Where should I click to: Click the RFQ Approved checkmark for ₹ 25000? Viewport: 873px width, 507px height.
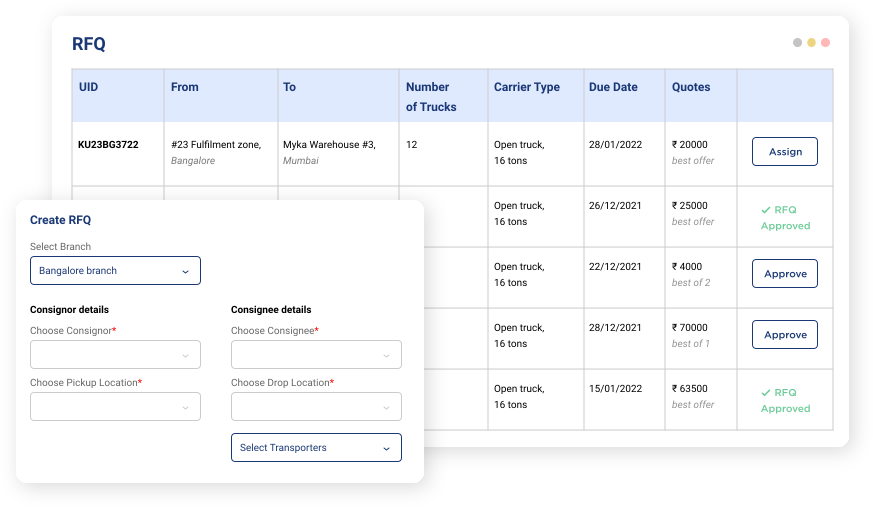(x=766, y=210)
